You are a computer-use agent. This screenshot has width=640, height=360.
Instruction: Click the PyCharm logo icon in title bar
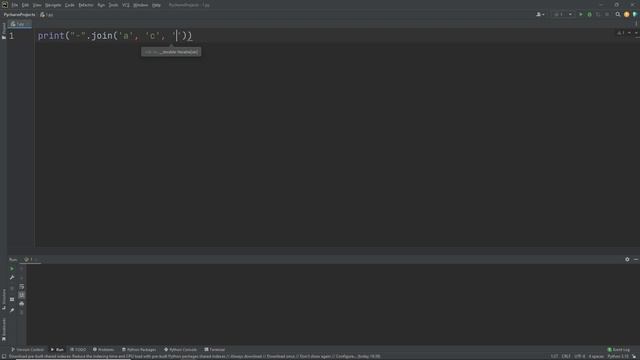(4, 5)
